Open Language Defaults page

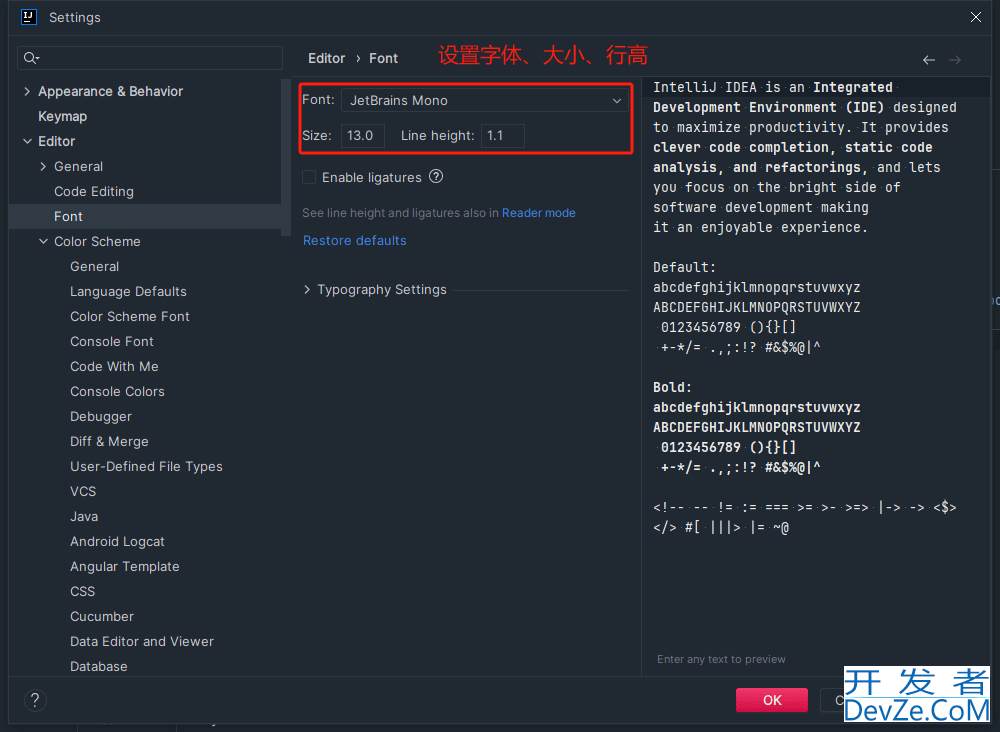(128, 291)
